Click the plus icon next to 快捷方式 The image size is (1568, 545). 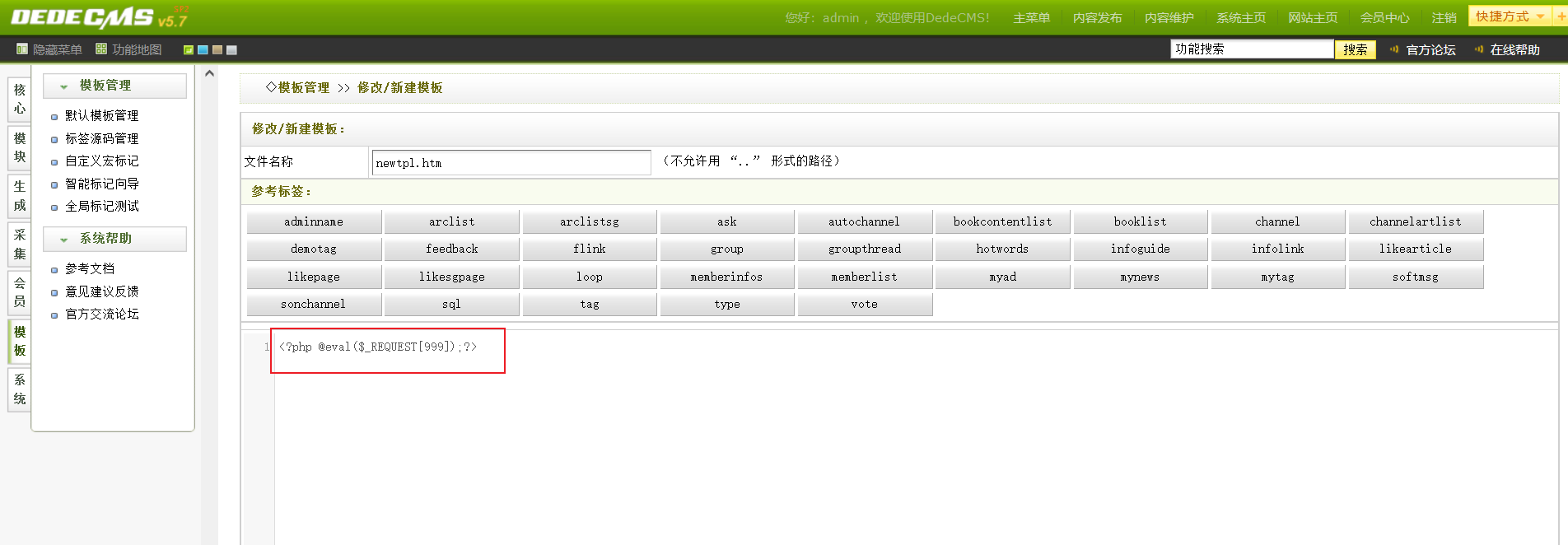(x=1561, y=16)
